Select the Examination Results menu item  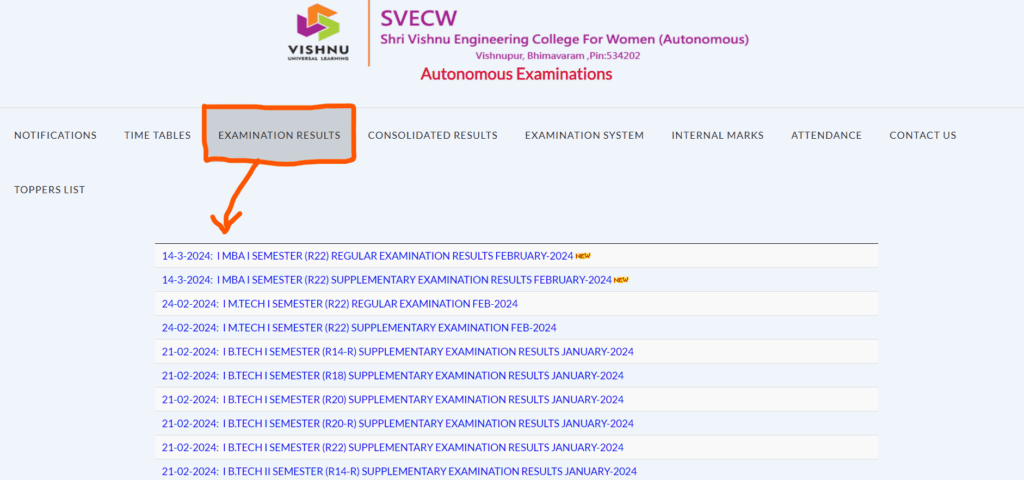279,135
